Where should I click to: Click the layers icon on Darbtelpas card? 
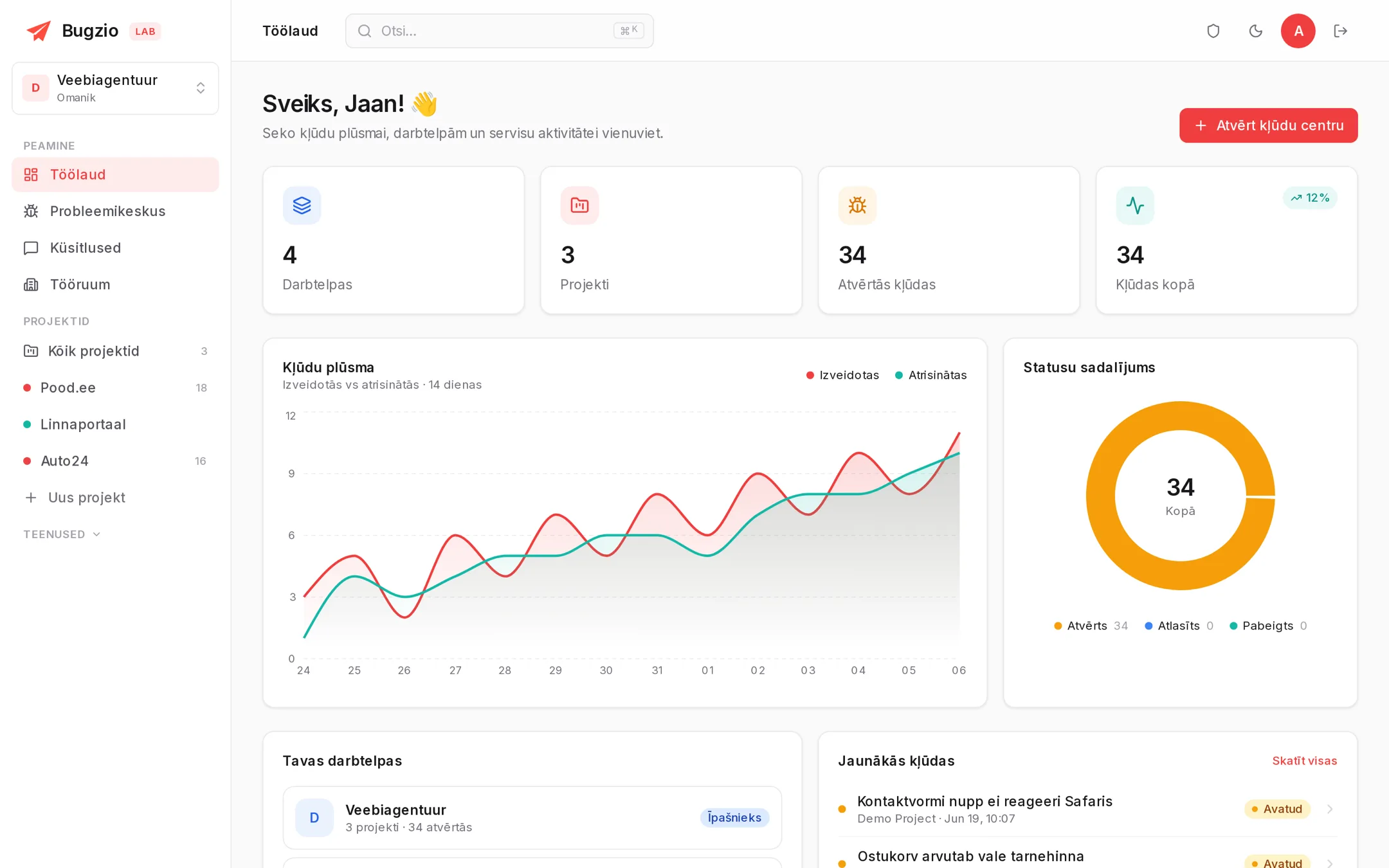pyautogui.click(x=302, y=205)
